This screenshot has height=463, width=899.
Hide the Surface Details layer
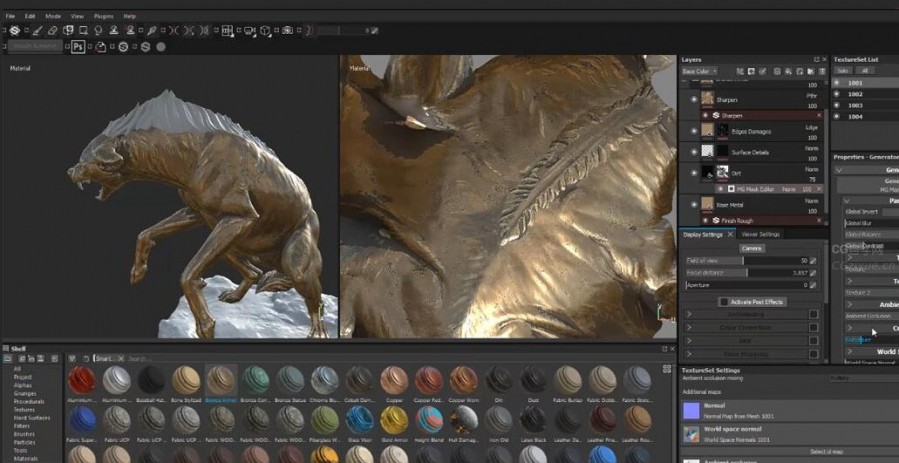[x=694, y=152]
